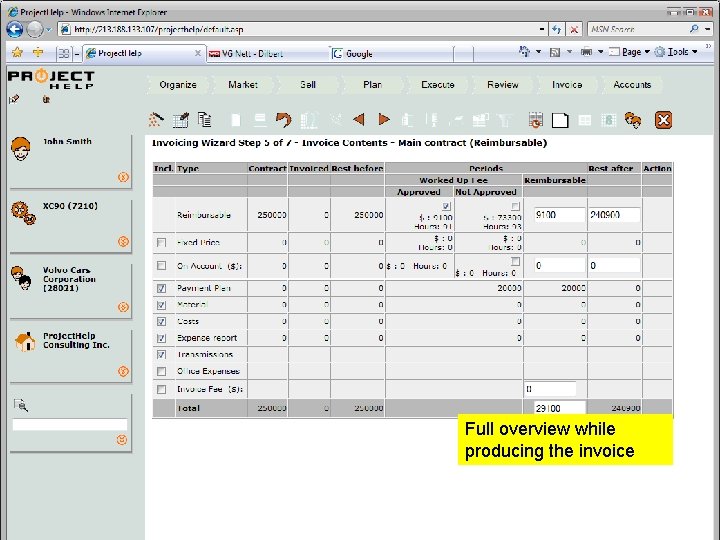This screenshot has width=720, height=540.
Task: Open the address bar dropdown arrow
Action: [x=542, y=29]
